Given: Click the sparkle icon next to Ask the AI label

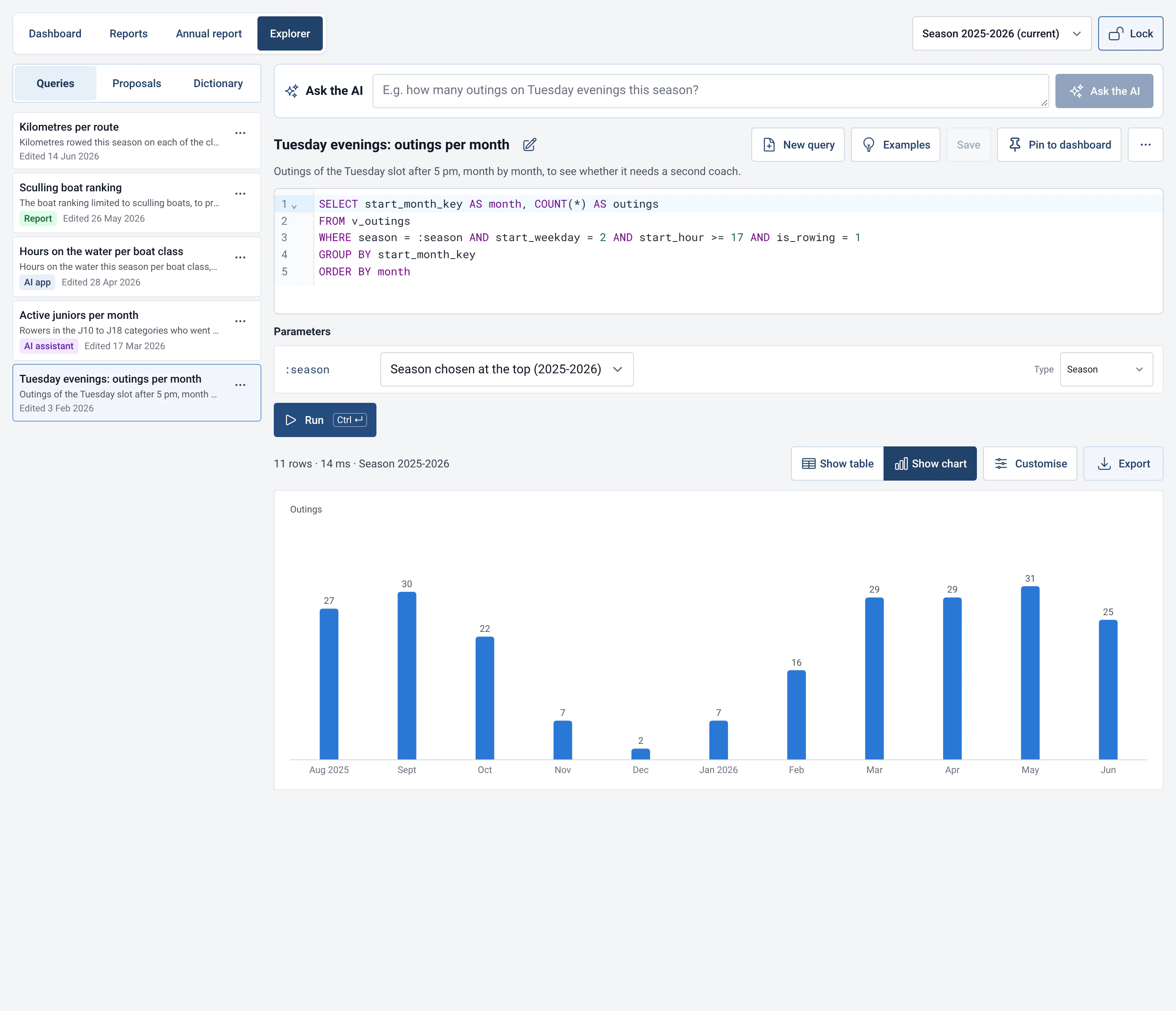Looking at the screenshot, I should tap(292, 91).
